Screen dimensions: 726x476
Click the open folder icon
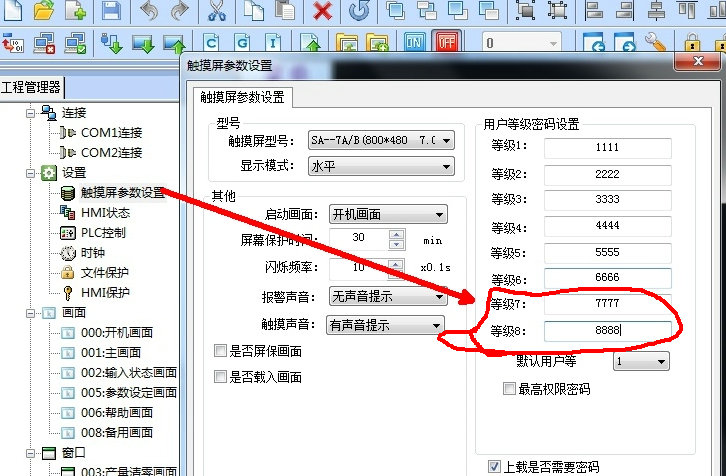click(43, 11)
